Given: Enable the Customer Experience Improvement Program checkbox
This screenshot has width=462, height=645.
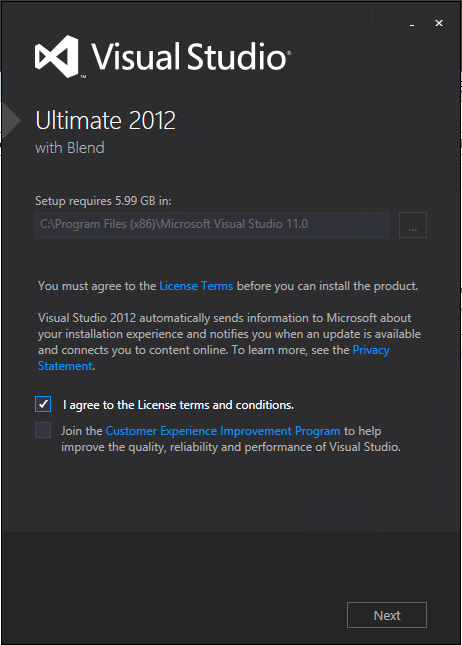Looking at the screenshot, I should click(43, 430).
